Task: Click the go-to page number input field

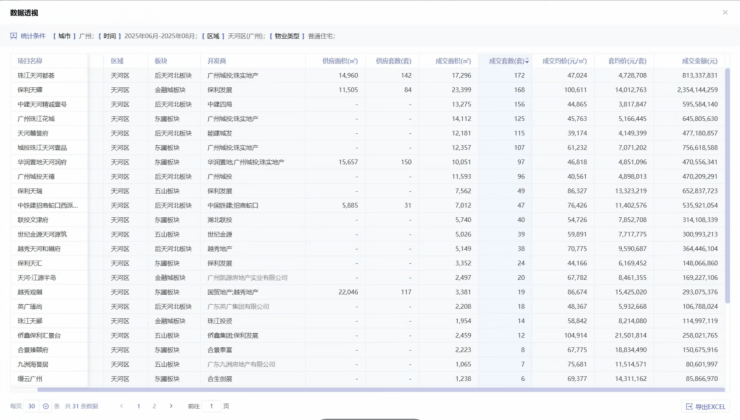Action: click(x=212, y=406)
